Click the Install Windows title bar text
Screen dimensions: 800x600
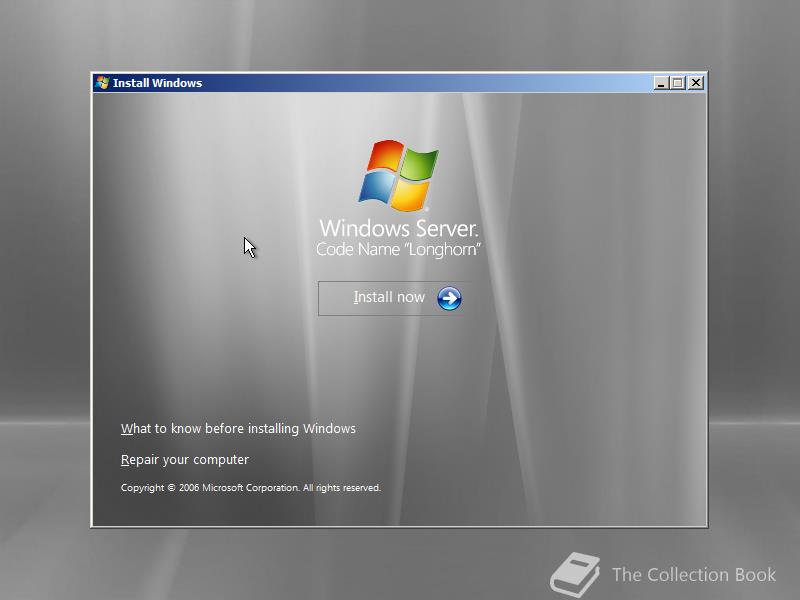[x=157, y=83]
